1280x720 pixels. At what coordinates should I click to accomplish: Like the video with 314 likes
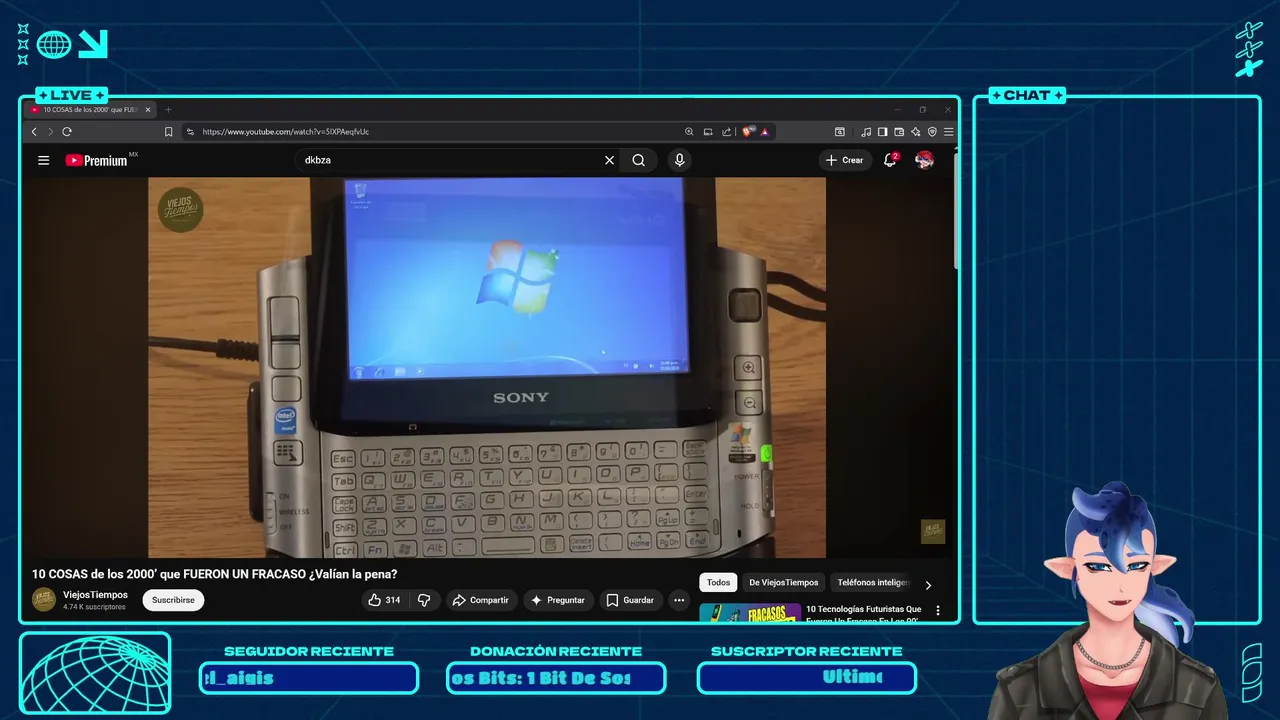(x=385, y=600)
